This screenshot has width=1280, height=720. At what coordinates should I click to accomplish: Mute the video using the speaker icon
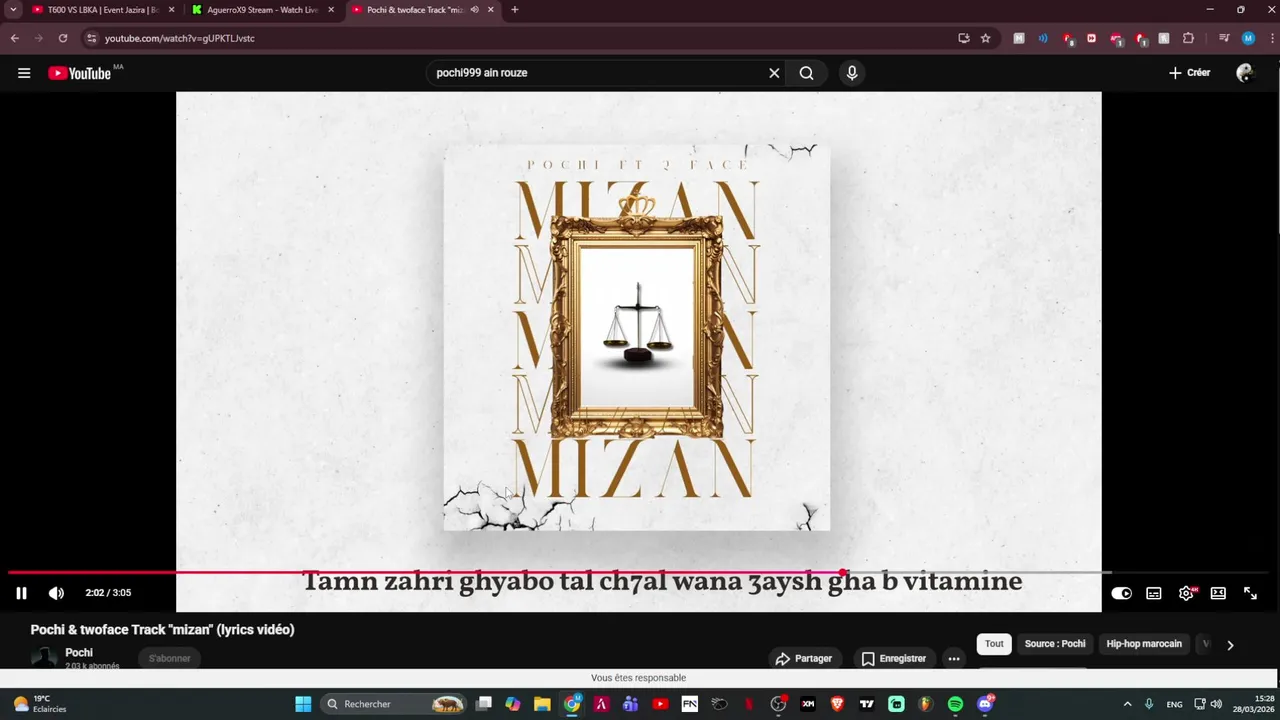coord(56,593)
